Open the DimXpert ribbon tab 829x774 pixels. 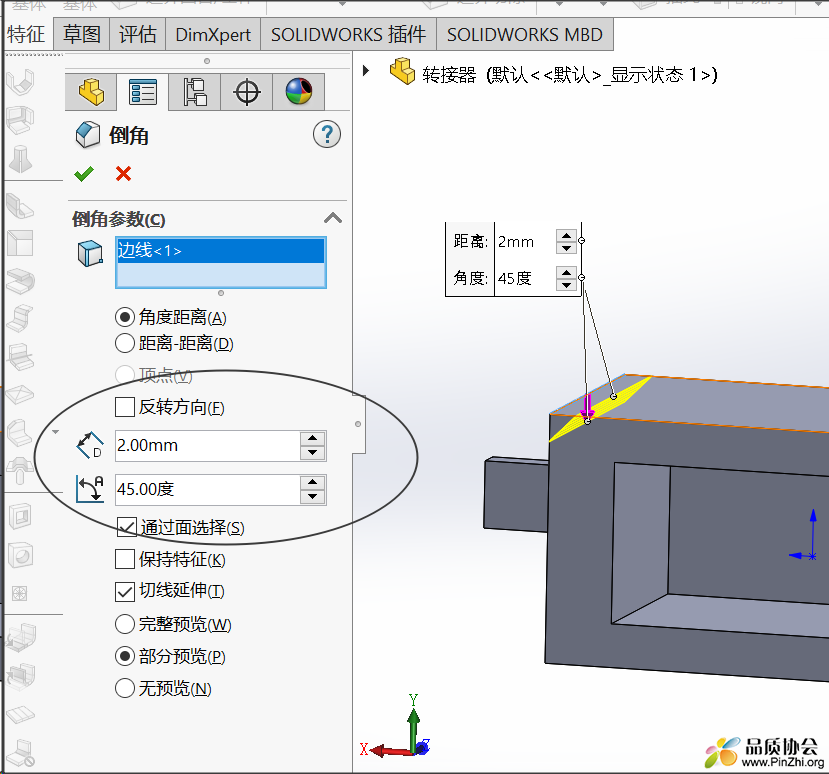(x=213, y=34)
